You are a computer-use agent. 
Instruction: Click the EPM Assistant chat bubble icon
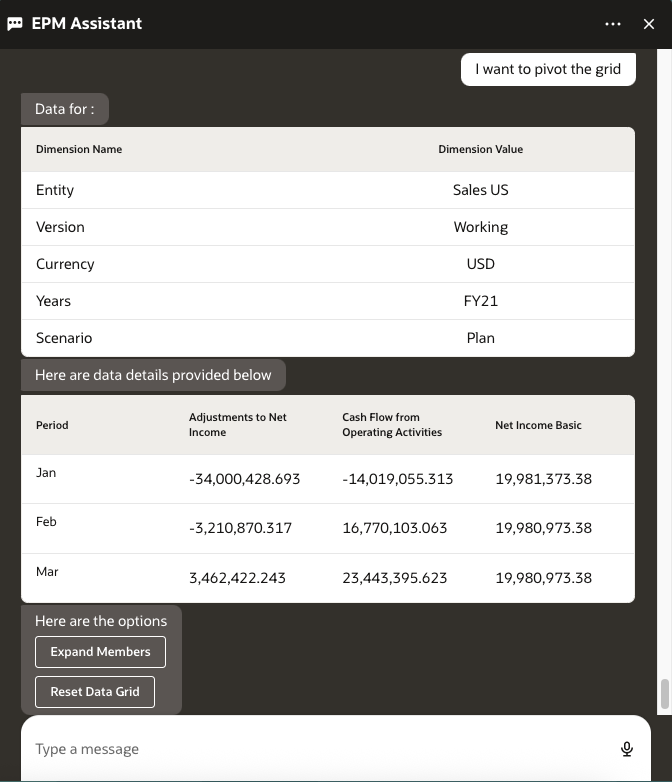[x=15, y=24]
